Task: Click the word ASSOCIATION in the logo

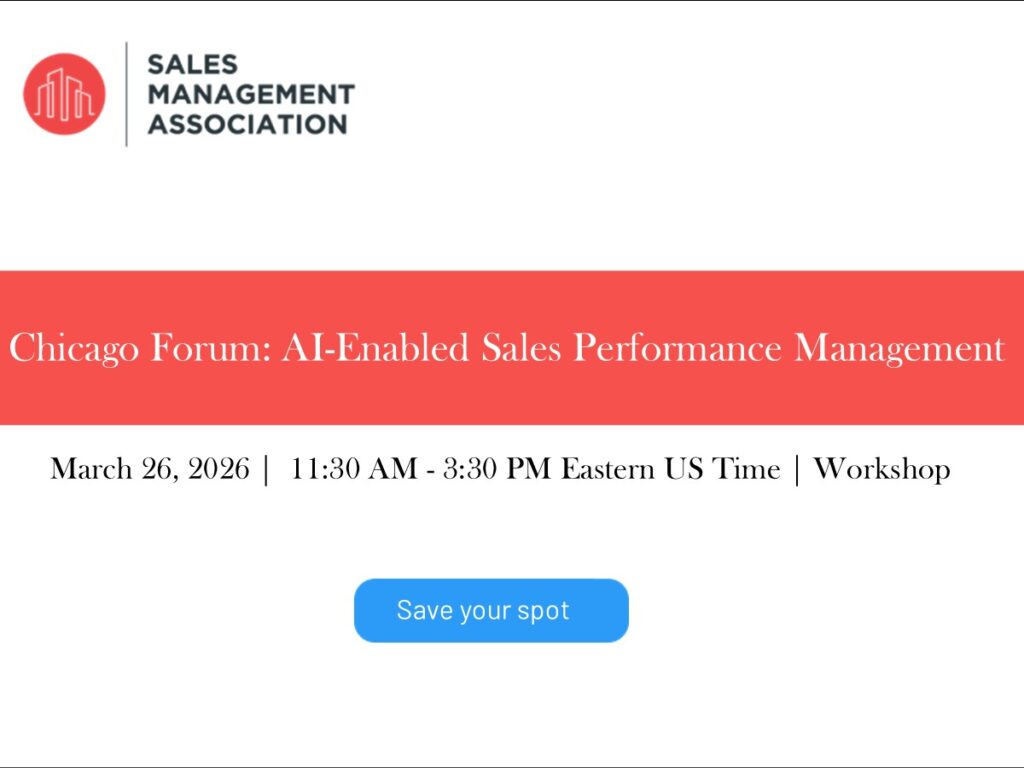Action: coord(247,125)
